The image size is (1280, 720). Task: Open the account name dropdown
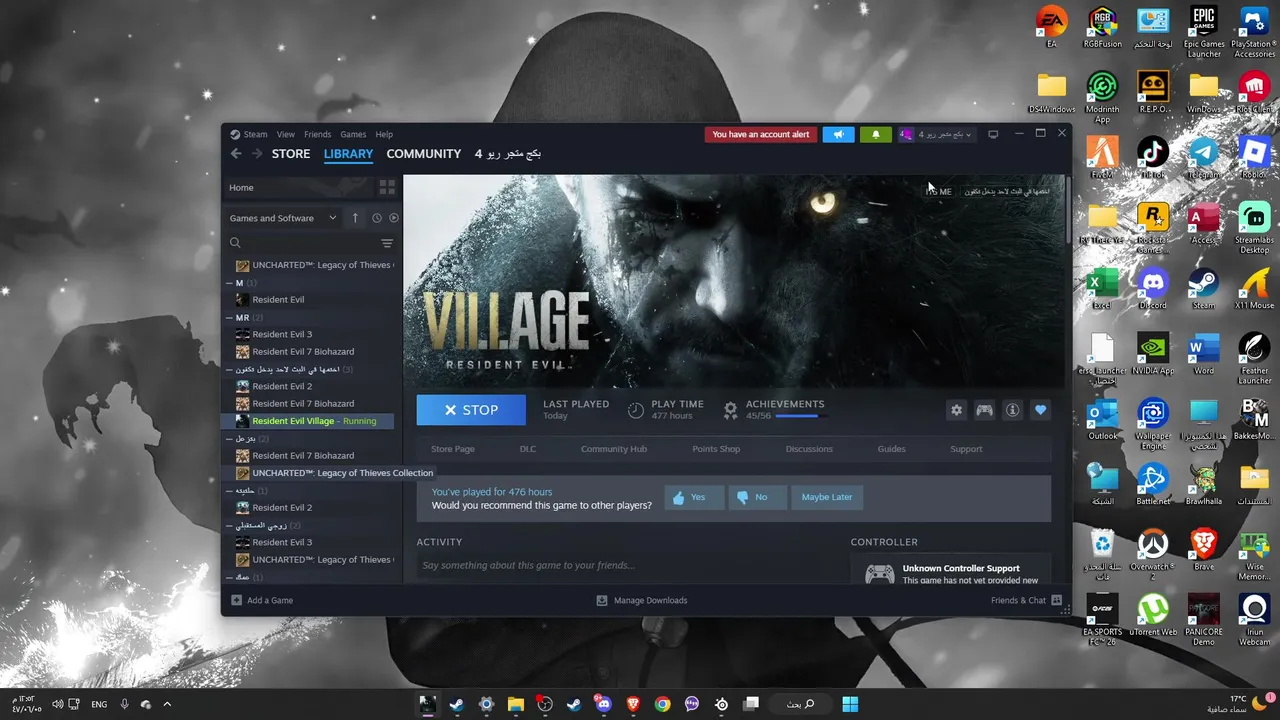point(936,134)
